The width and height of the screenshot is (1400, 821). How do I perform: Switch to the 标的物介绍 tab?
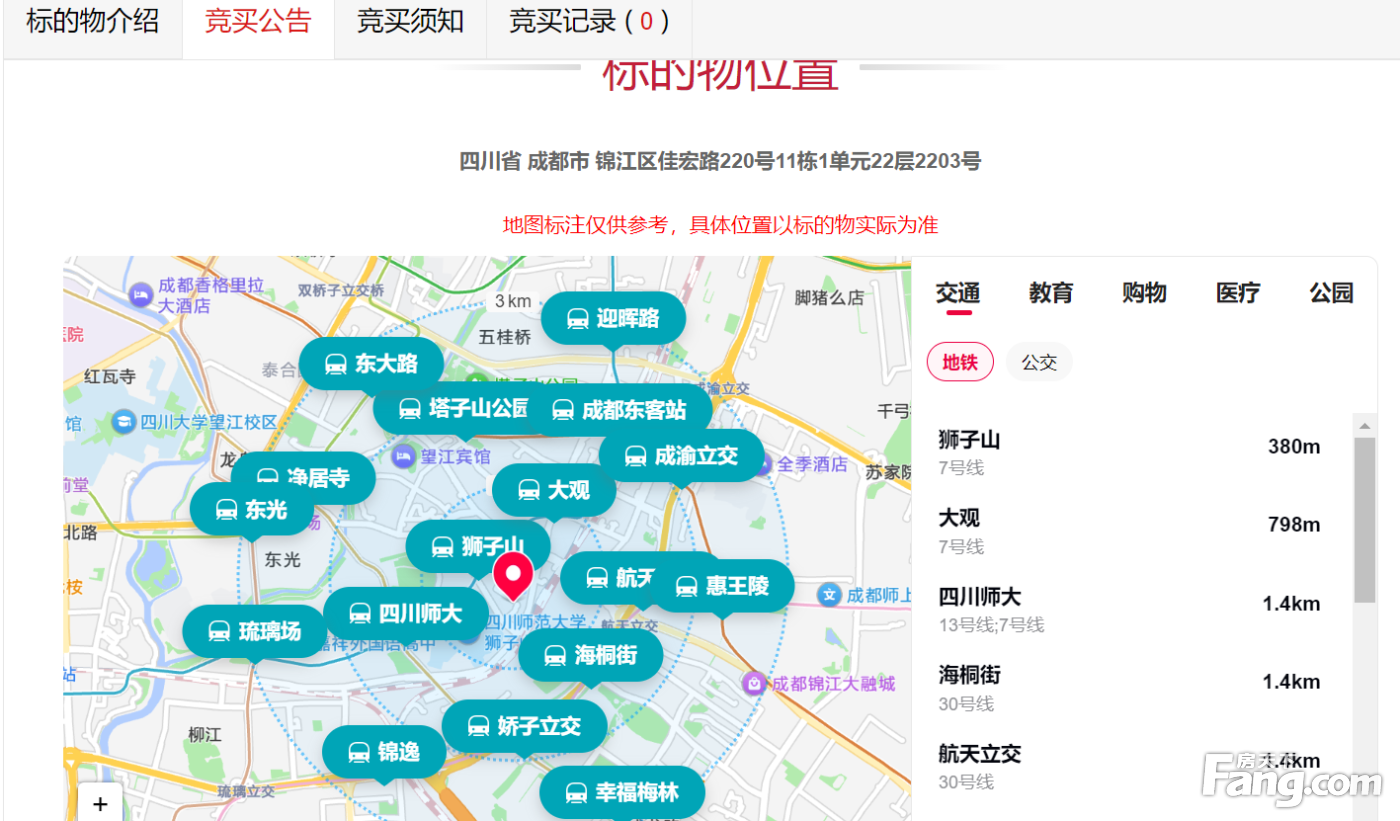(x=92, y=22)
